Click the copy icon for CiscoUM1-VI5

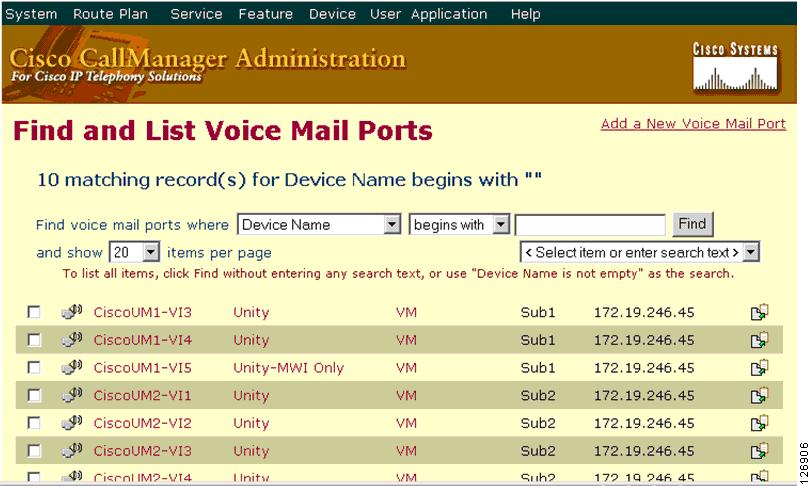click(759, 368)
